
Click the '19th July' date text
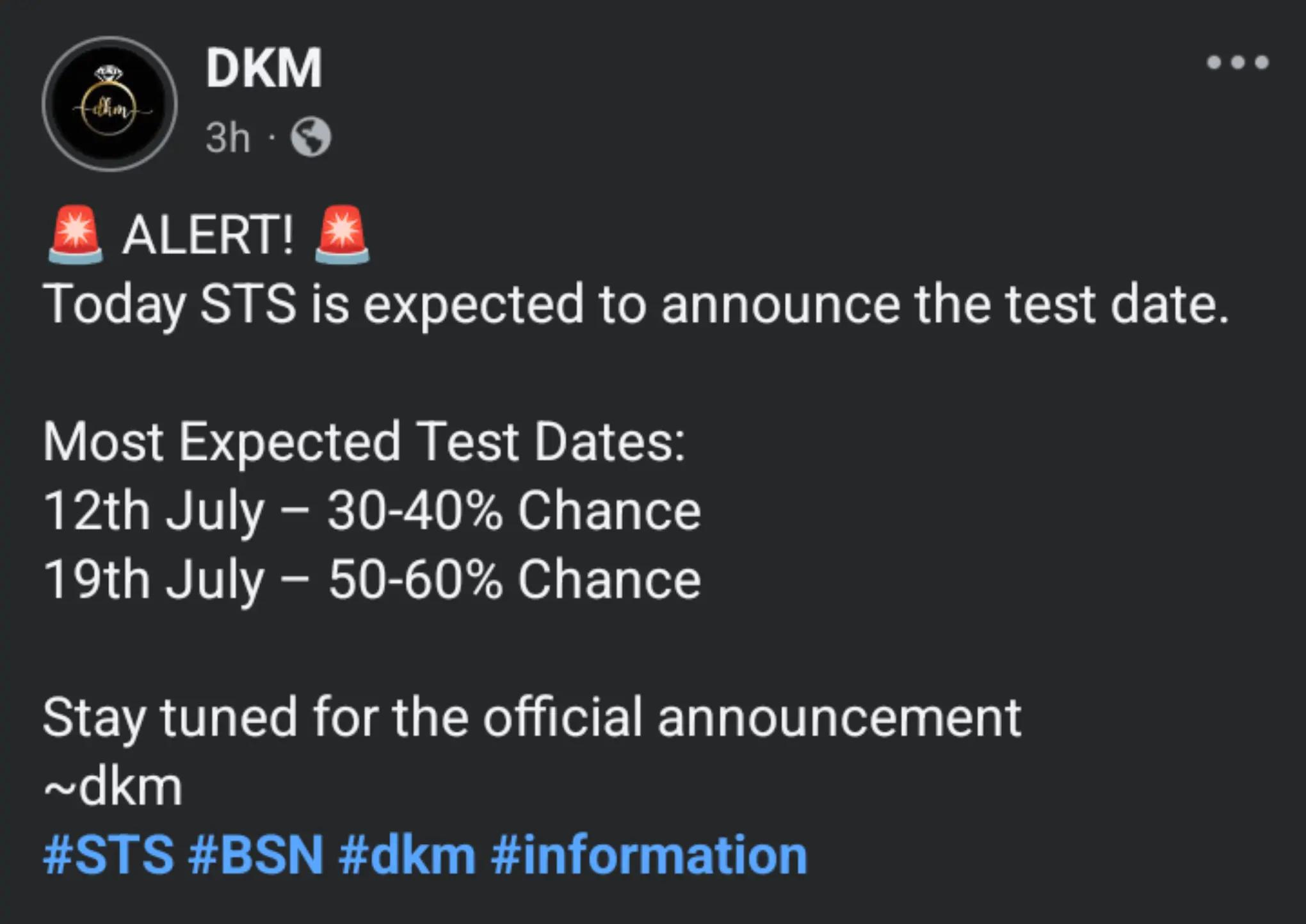coord(154,580)
